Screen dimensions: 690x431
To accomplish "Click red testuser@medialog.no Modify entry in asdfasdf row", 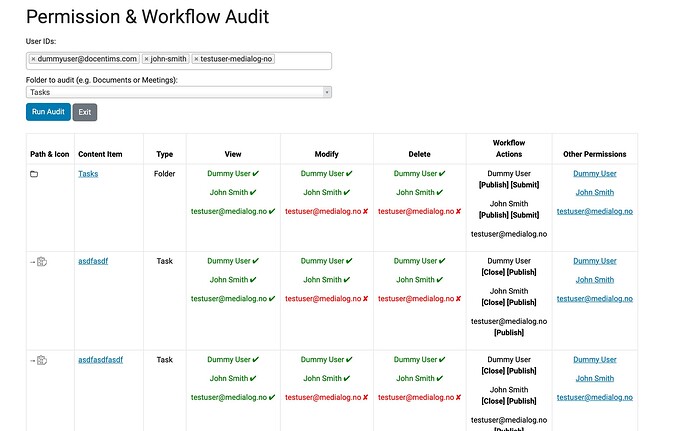I will pyautogui.click(x=327, y=299).
